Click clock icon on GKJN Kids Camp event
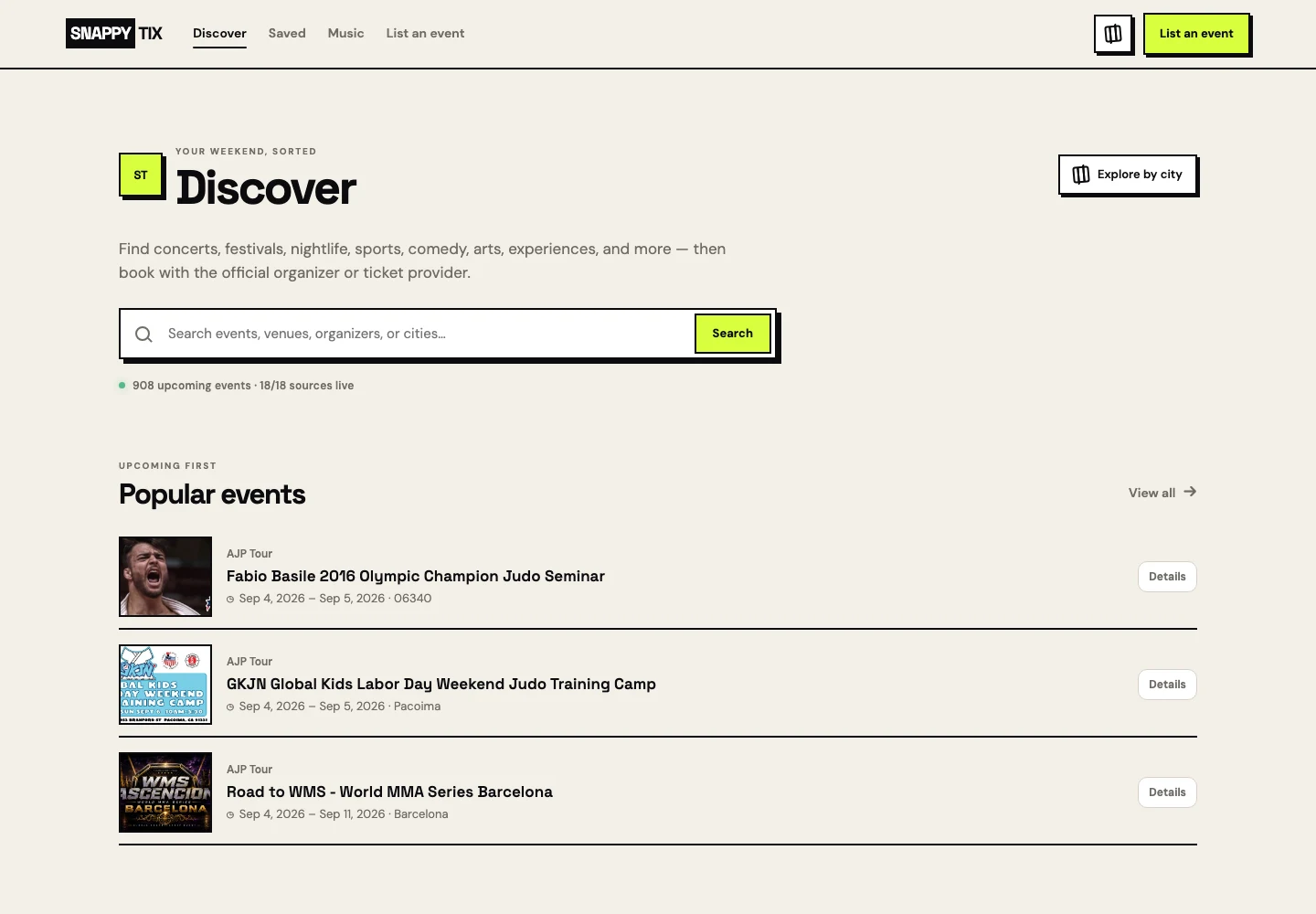This screenshot has width=1316, height=914. [x=230, y=707]
